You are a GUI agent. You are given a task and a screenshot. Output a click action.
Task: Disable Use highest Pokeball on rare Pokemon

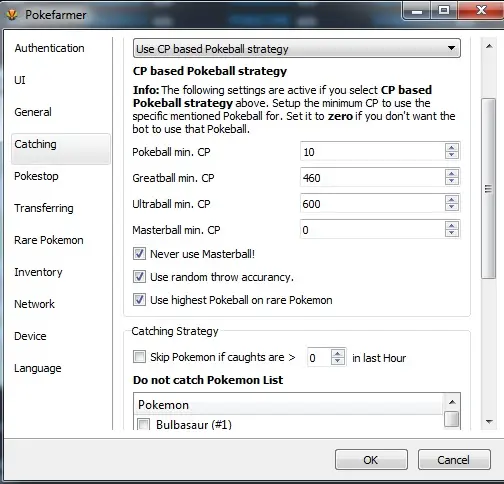click(x=139, y=300)
